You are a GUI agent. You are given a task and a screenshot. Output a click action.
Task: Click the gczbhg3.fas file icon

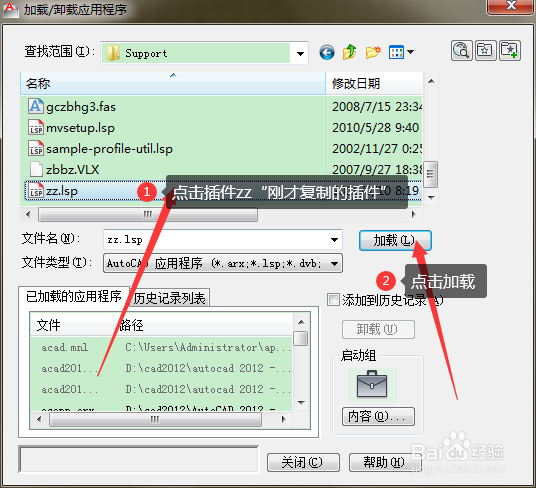(36, 107)
